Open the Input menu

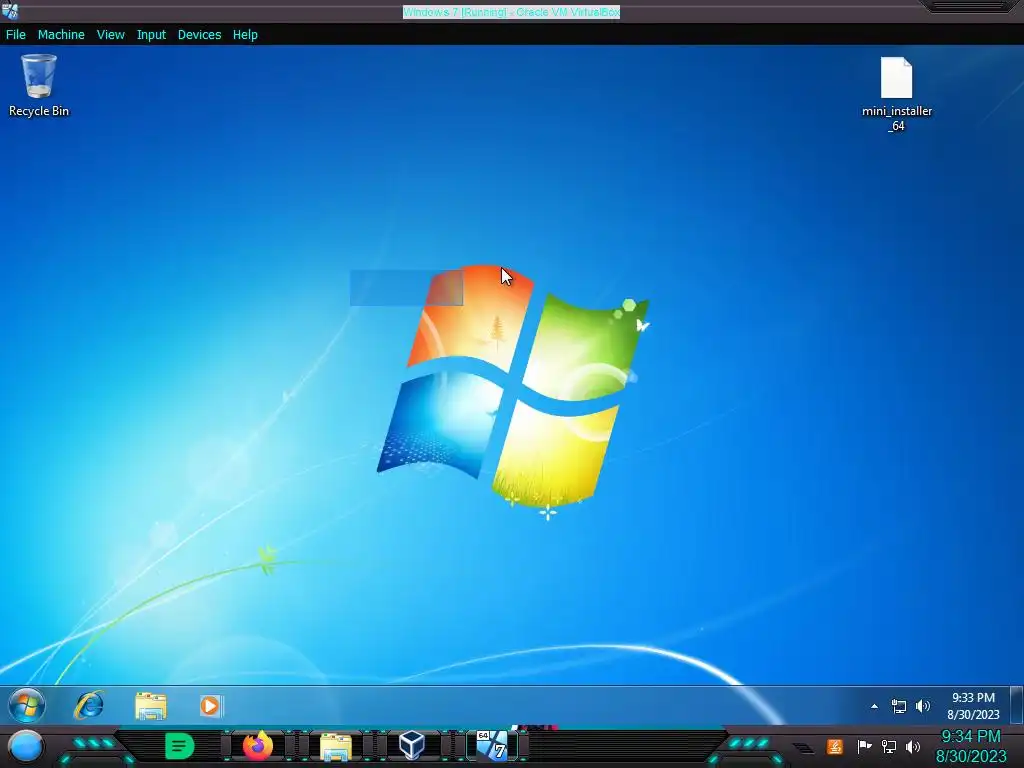pyautogui.click(x=151, y=35)
